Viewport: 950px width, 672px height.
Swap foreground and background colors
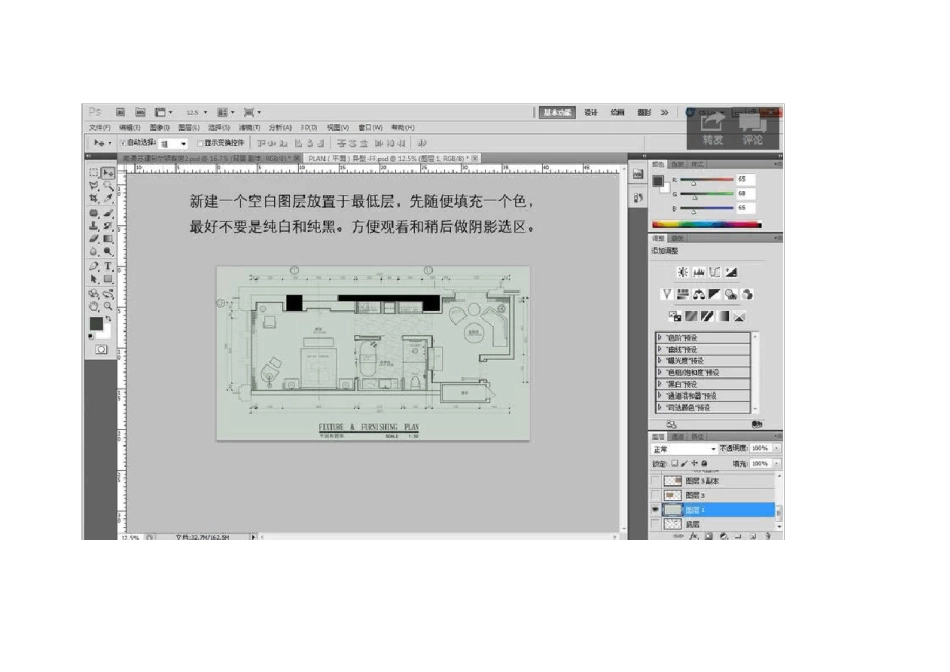pos(109,319)
